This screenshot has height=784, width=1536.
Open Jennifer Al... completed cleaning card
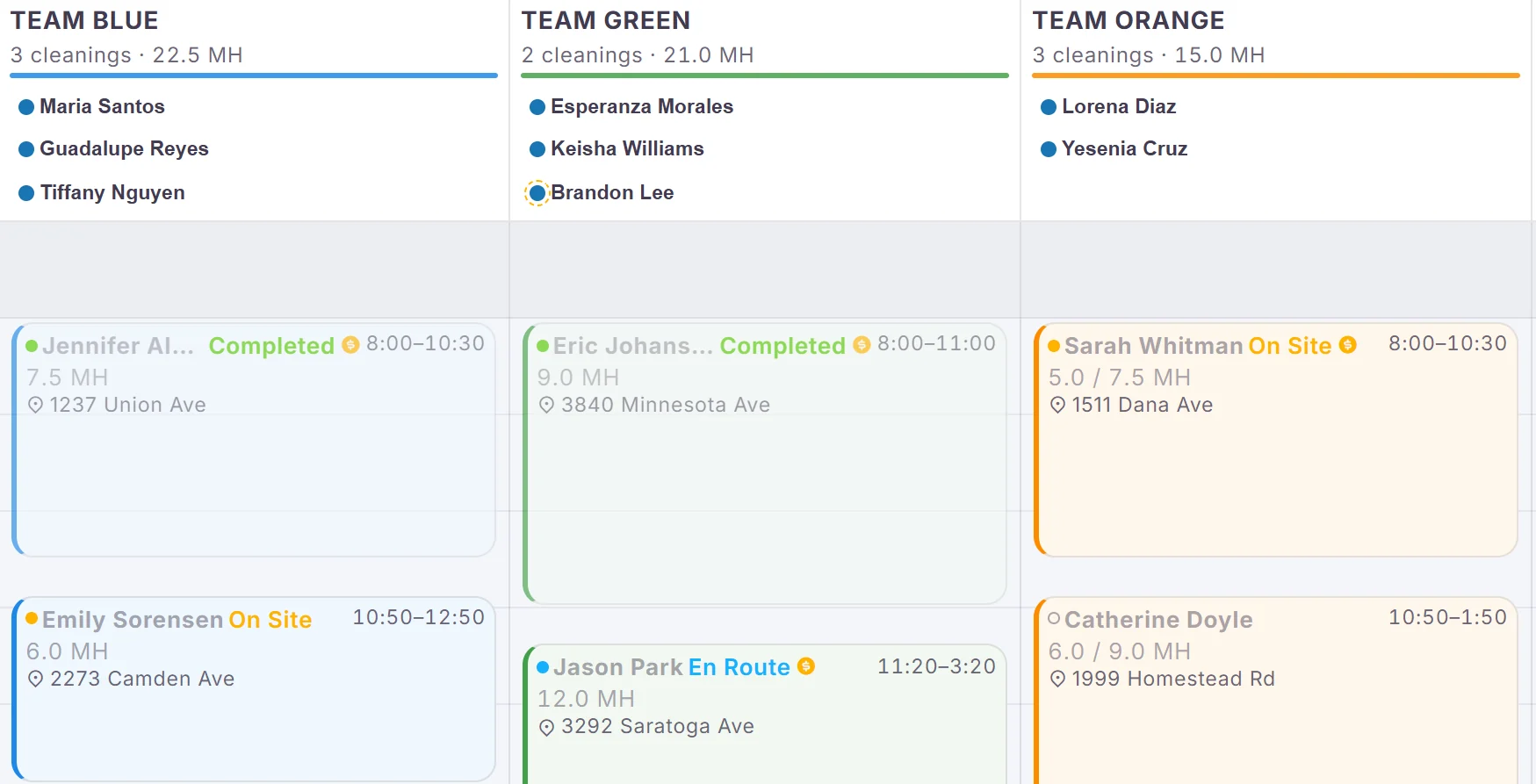point(254,440)
